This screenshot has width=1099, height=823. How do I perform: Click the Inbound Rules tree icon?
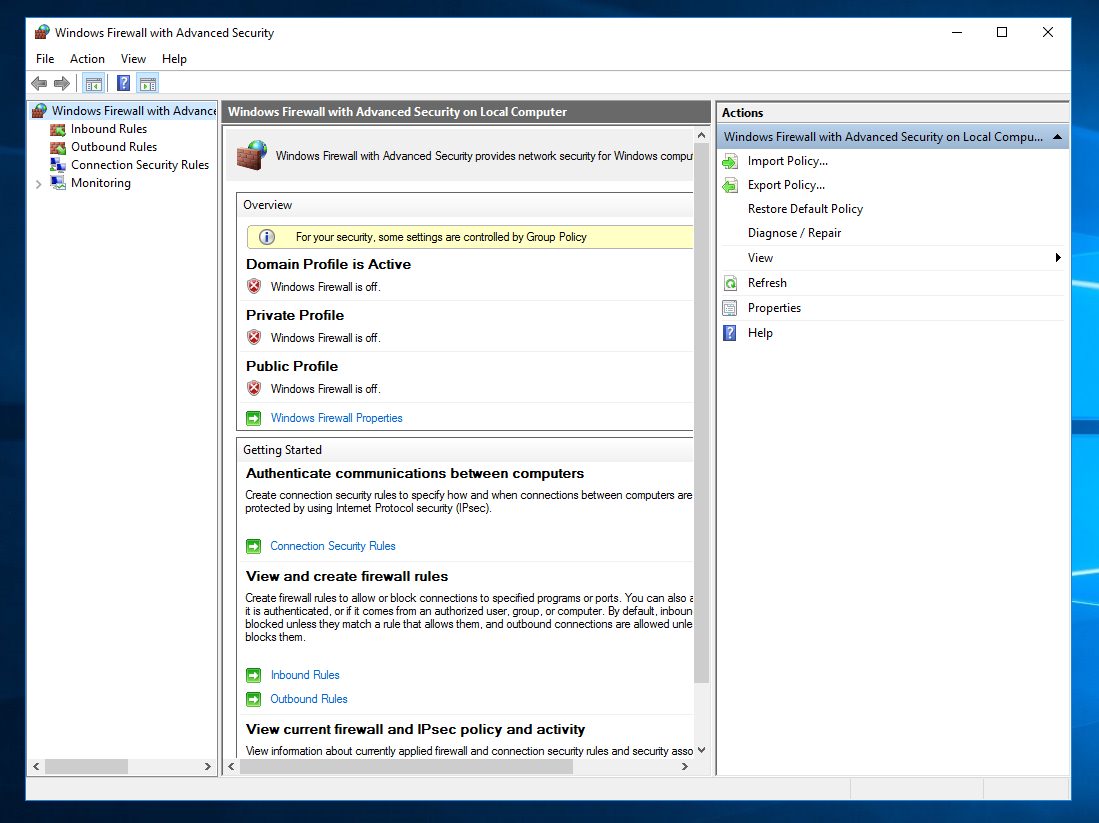58,129
